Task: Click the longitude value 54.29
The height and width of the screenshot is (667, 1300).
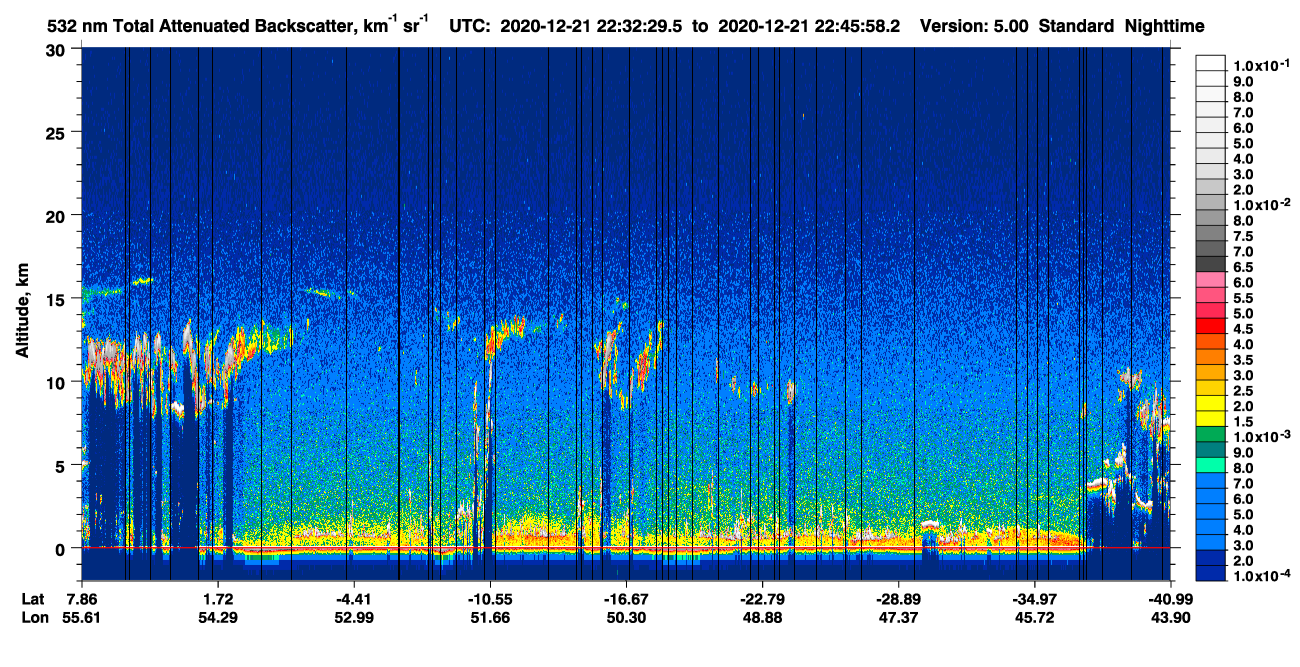Action: click(x=218, y=618)
